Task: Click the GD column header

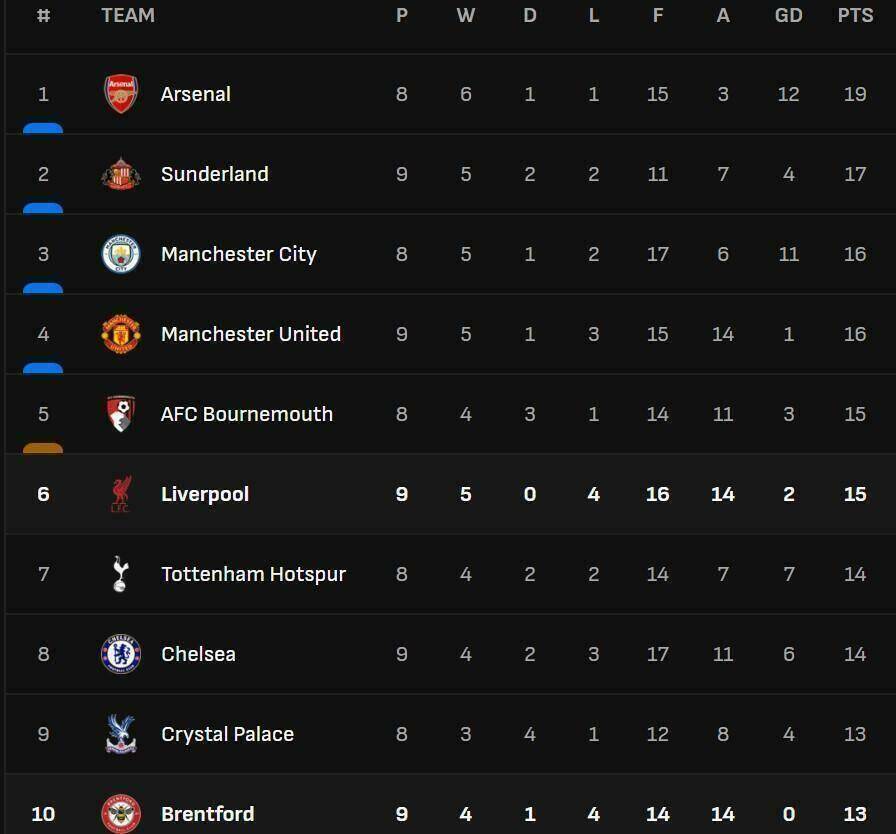Action: coord(788,16)
